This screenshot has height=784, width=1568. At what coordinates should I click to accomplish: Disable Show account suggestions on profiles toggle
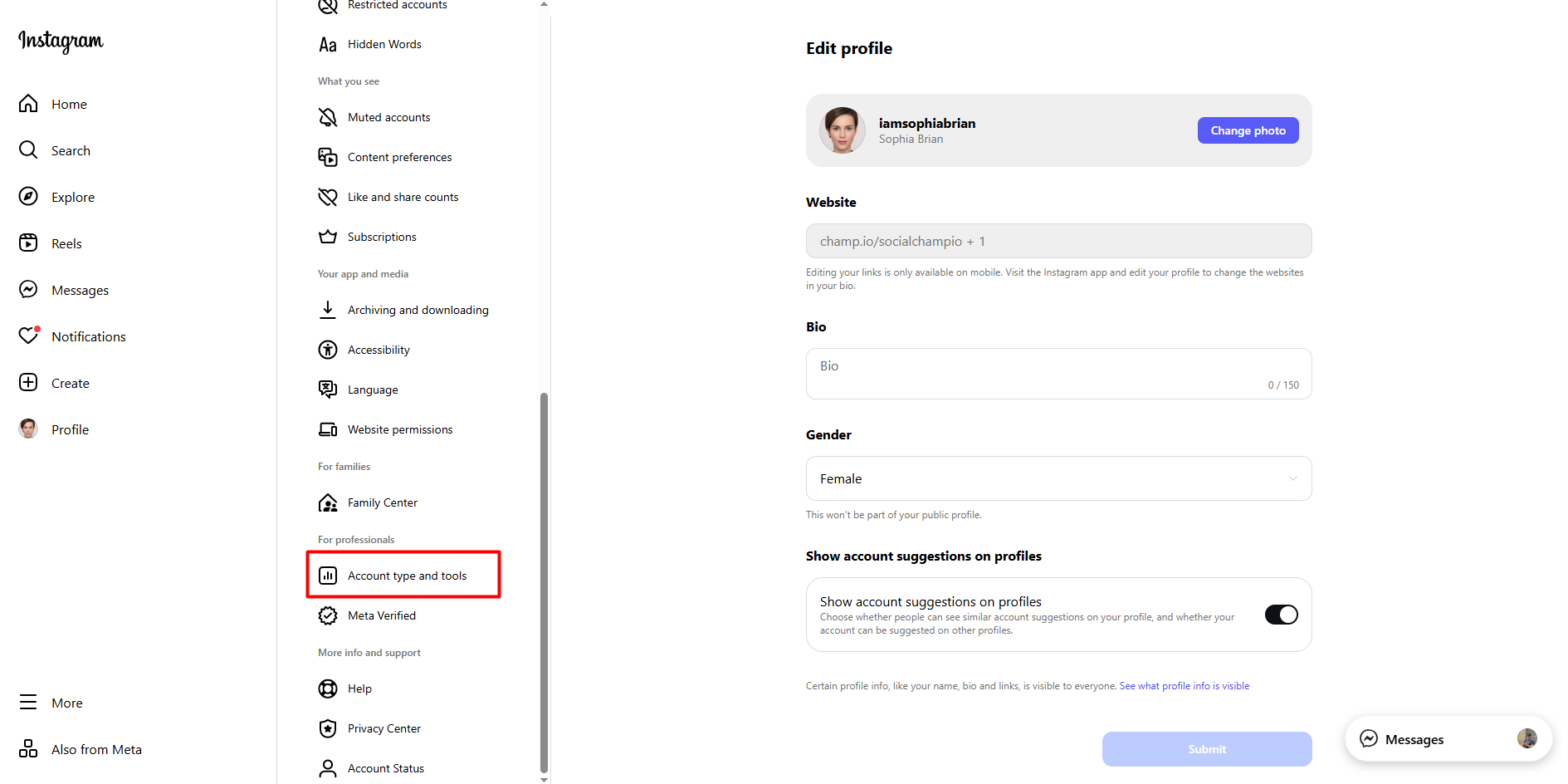[1281, 615]
